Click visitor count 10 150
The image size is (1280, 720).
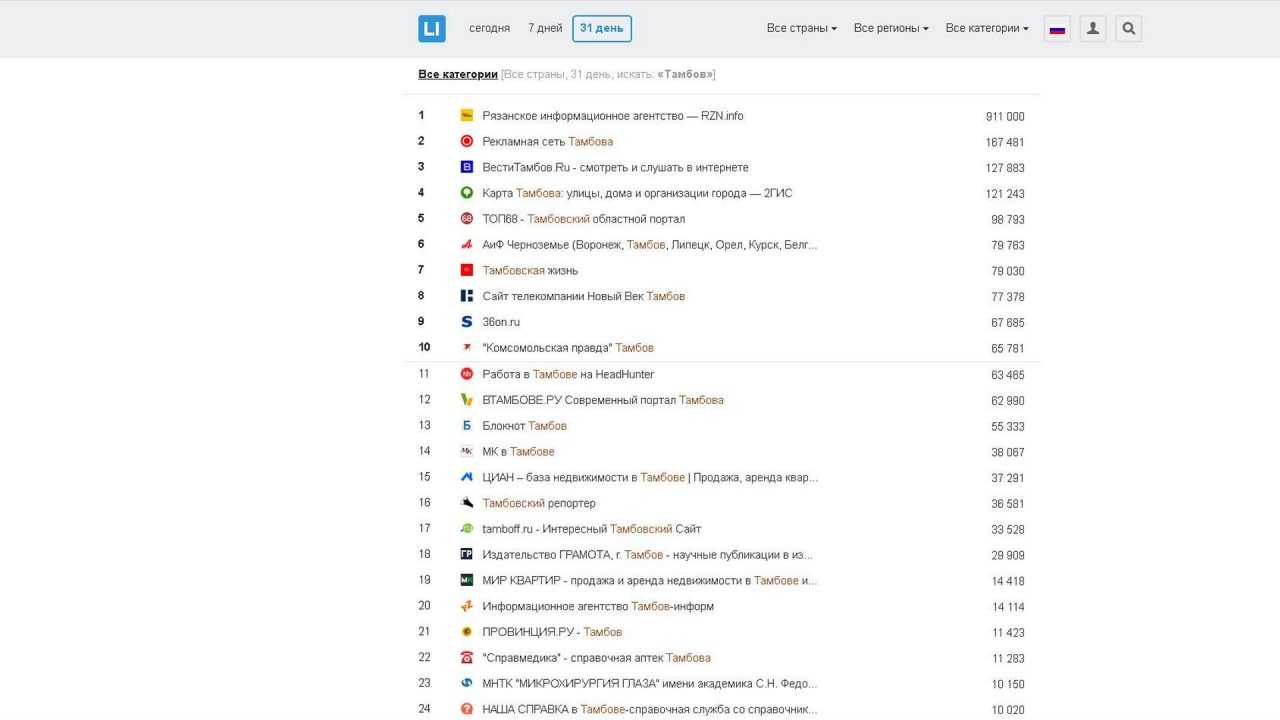pyautogui.click(x=1008, y=684)
